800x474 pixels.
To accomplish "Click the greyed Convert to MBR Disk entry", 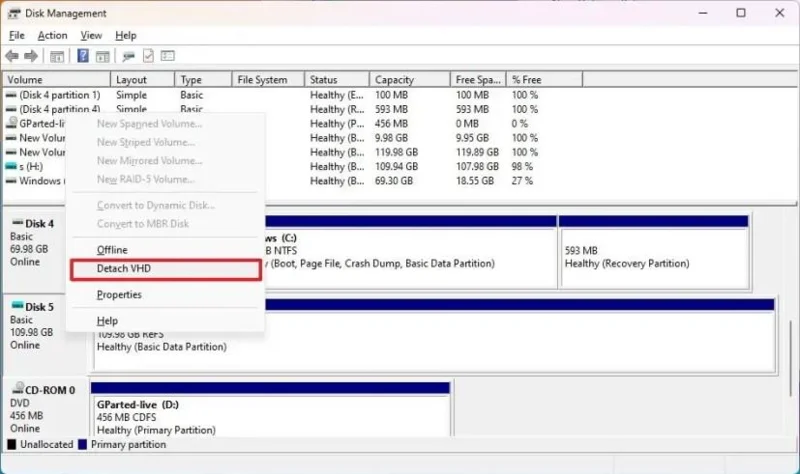I will point(166,224).
